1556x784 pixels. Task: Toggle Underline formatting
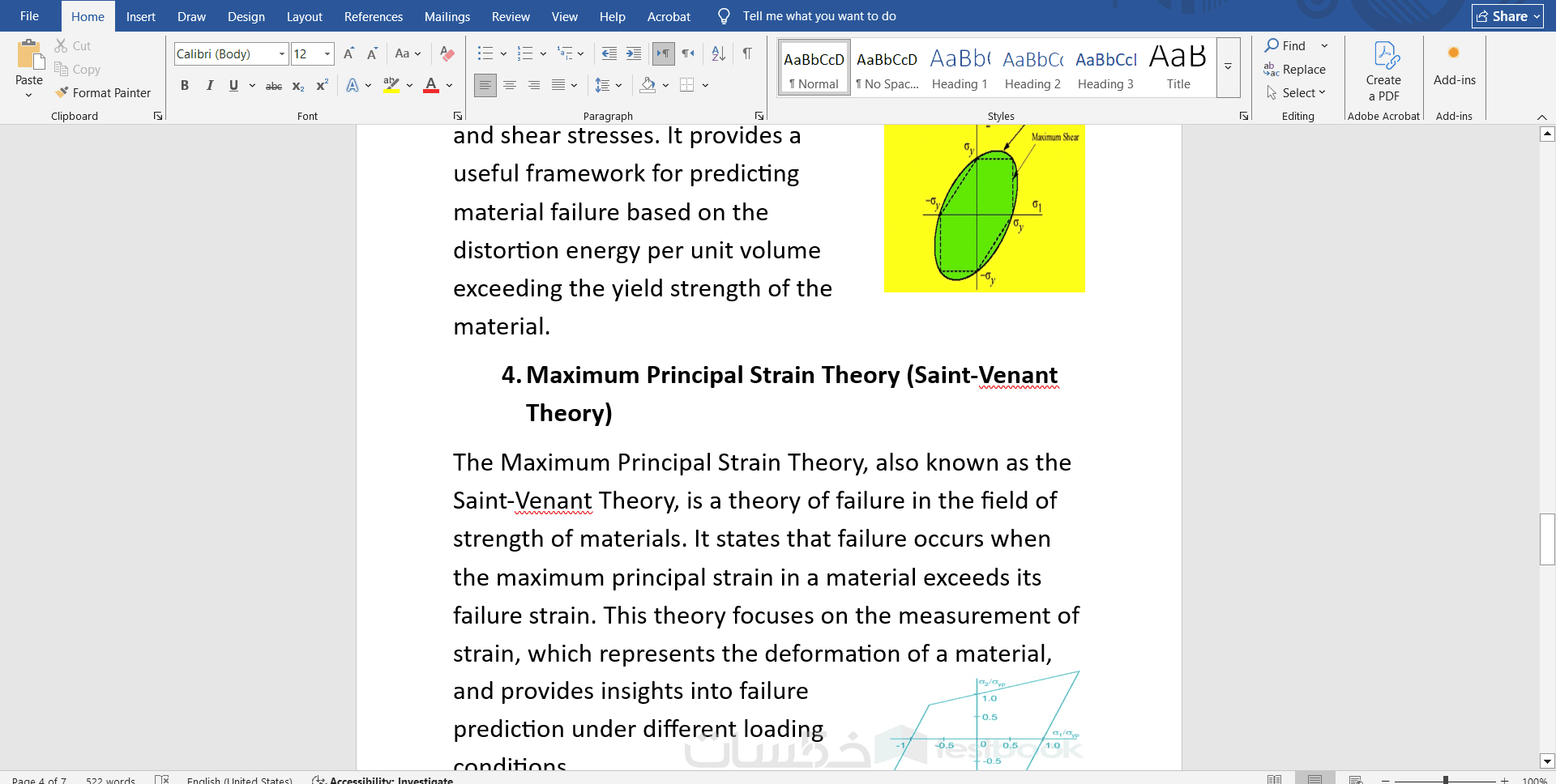pos(233,86)
